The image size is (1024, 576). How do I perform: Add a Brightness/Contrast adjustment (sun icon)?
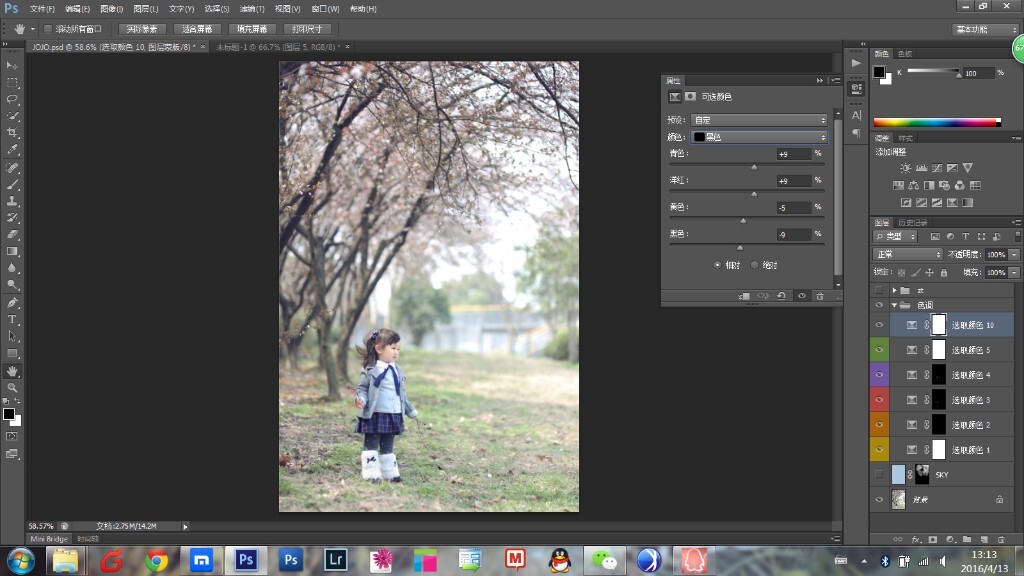click(905, 168)
